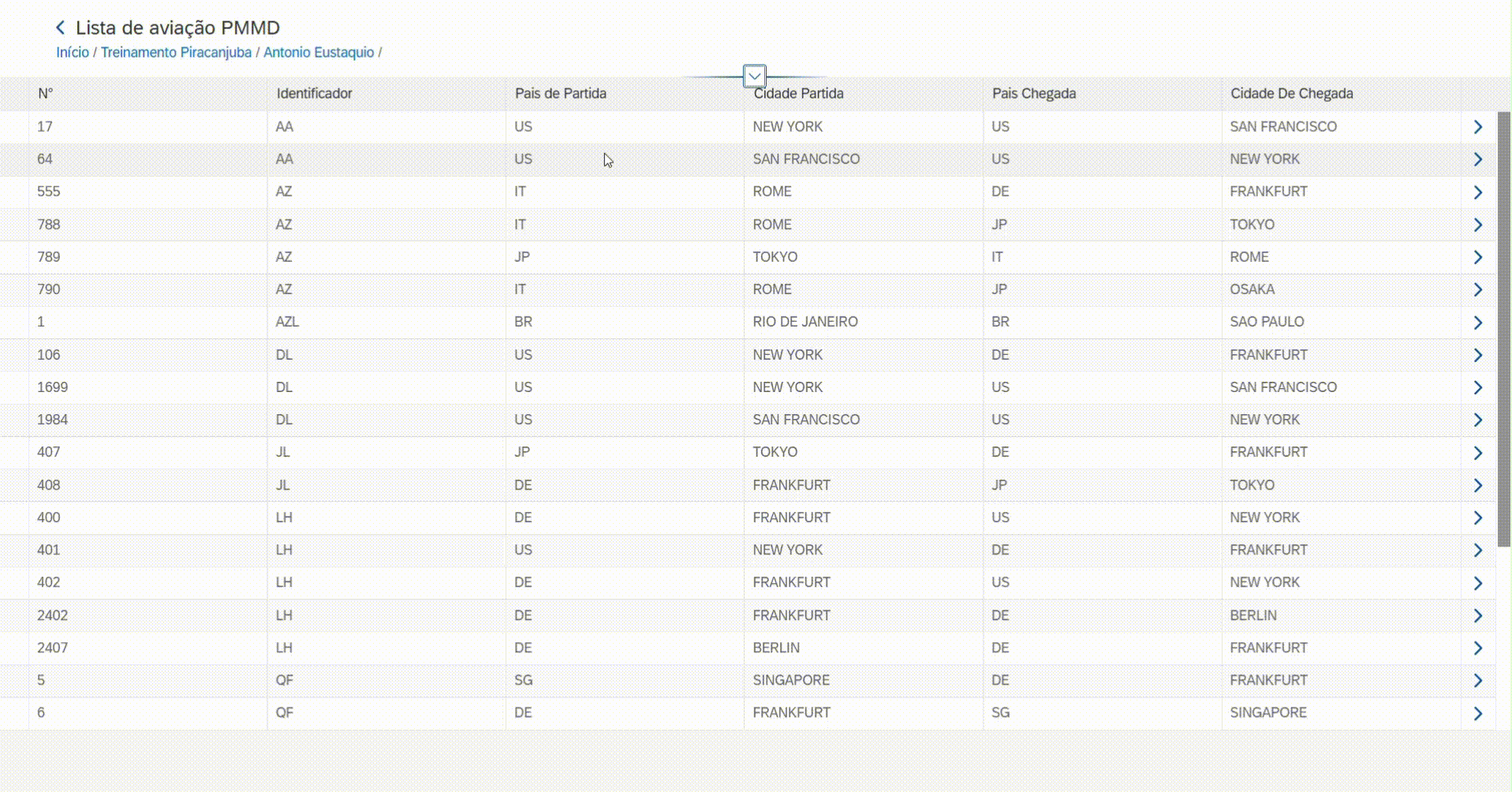1512x792 pixels.
Task: Select the Cidade De Chegada column header
Action: point(1291,94)
